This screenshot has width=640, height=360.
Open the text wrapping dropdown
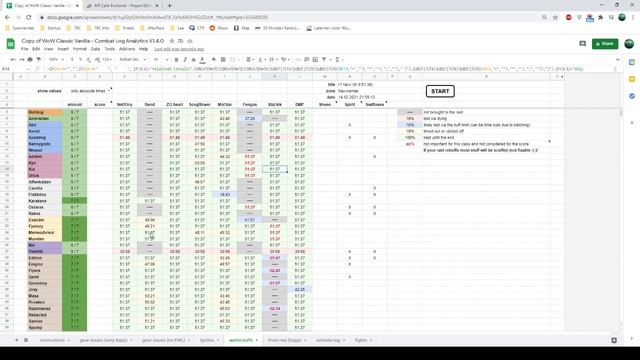pos(273,60)
